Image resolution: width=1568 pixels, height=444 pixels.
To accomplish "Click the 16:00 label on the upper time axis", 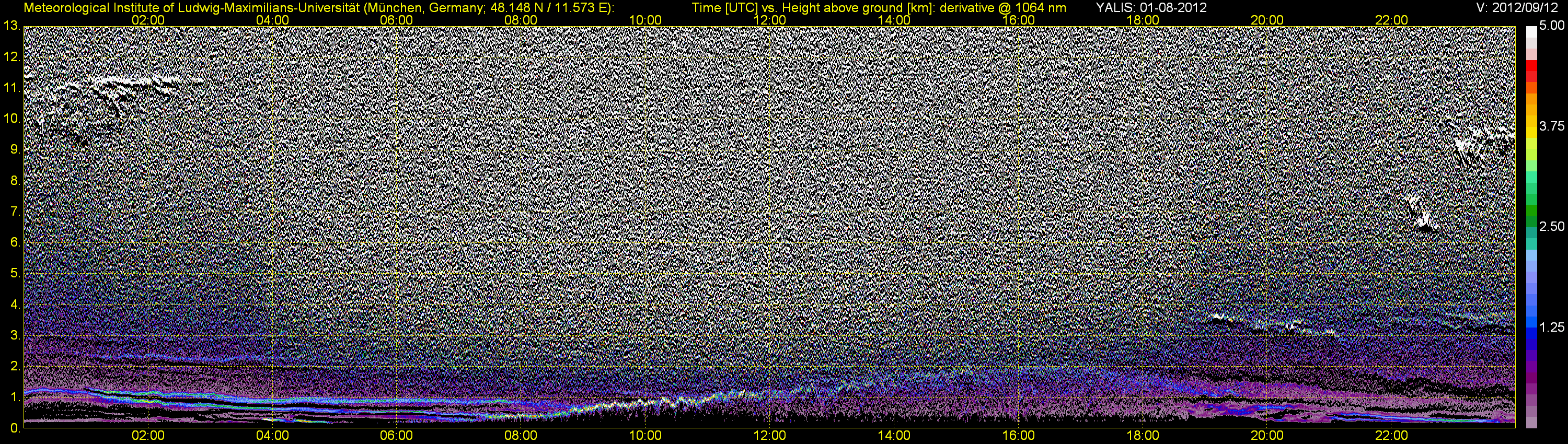I will [x=1018, y=20].
